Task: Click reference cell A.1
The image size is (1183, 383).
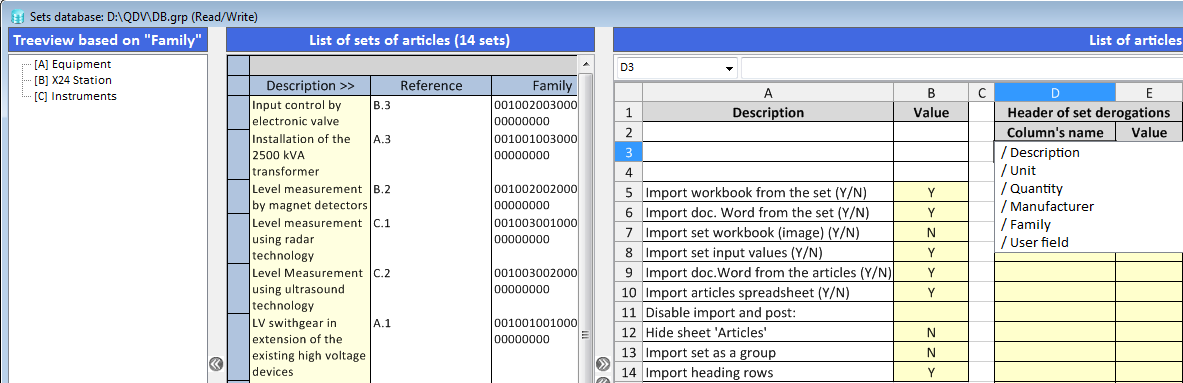Action: pyautogui.click(x=431, y=347)
